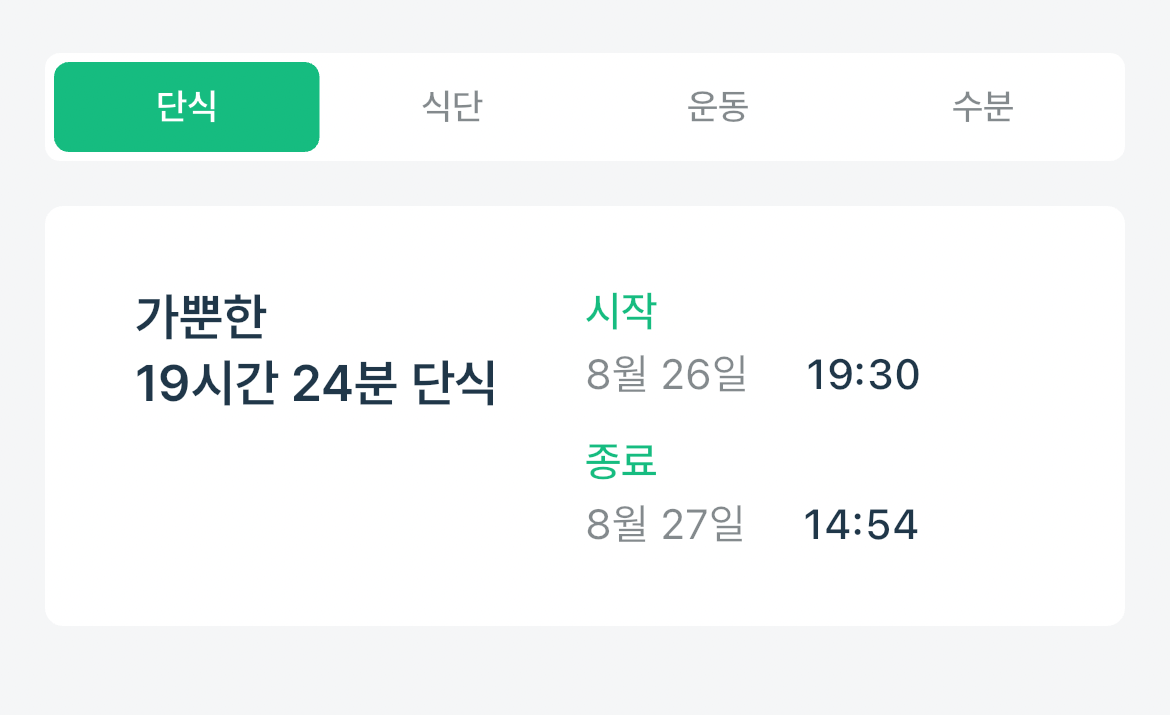
Task: Switch to the 식단 diet tab
Action: click(452, 105)
